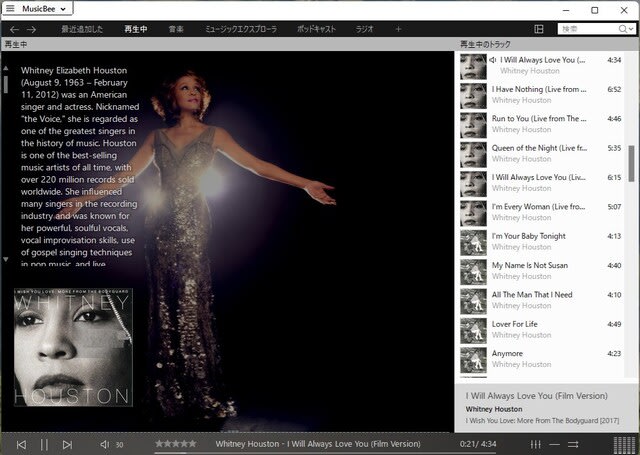Click the track list scrollbar thumb

[631, 163]
